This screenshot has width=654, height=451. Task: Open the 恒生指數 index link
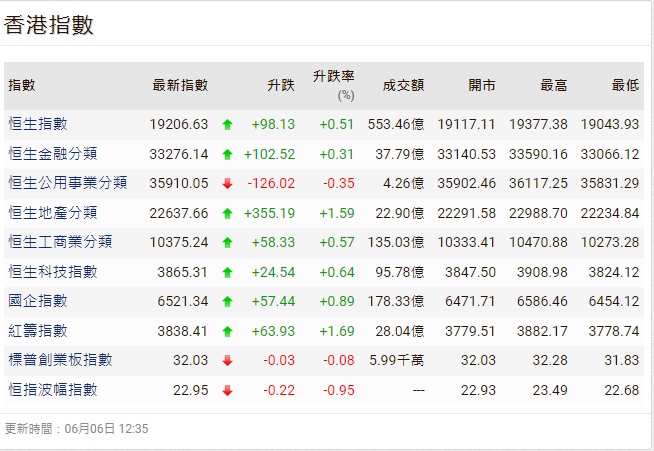click(x=38, y=124)
